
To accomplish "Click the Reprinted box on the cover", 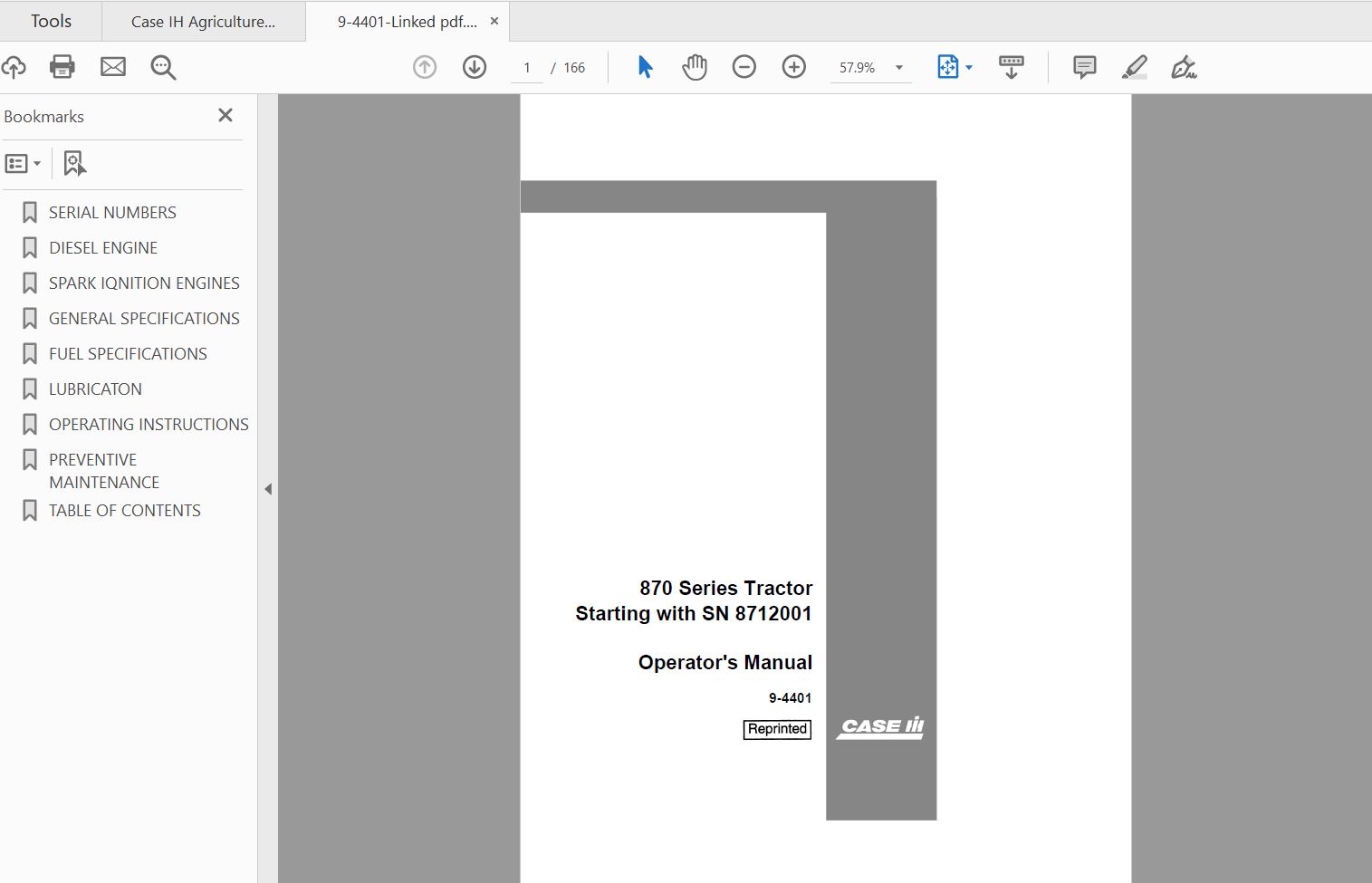I will (x=777, y=729).
